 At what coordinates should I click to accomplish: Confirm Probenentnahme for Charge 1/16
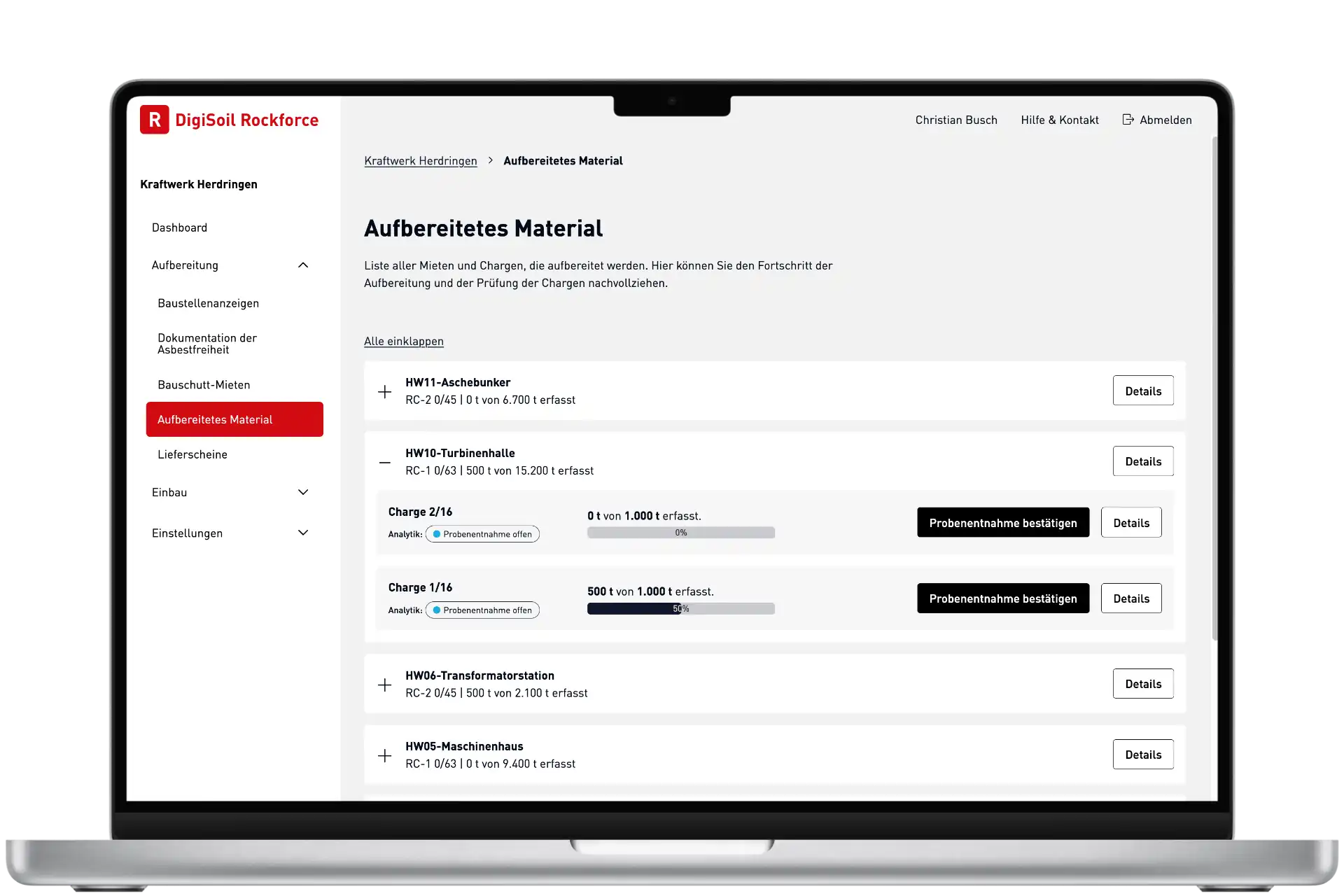pos(1002,598)
